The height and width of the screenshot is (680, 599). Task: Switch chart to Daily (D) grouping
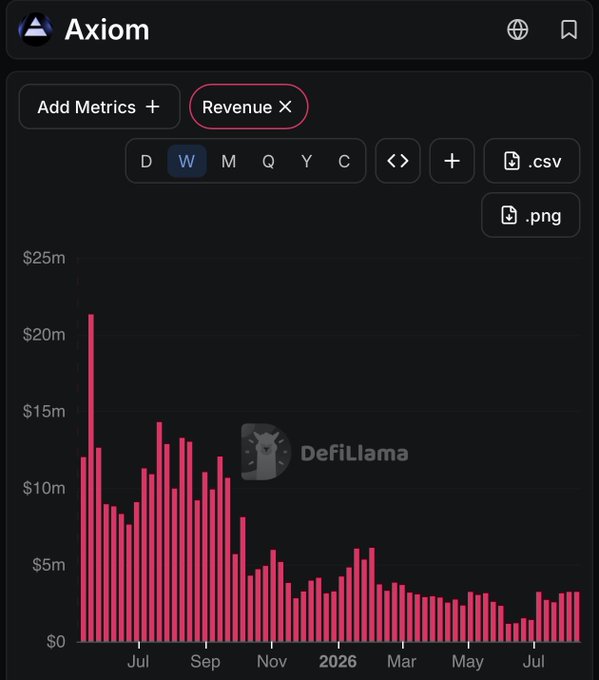pyautogui.click(x=146, y=161)
